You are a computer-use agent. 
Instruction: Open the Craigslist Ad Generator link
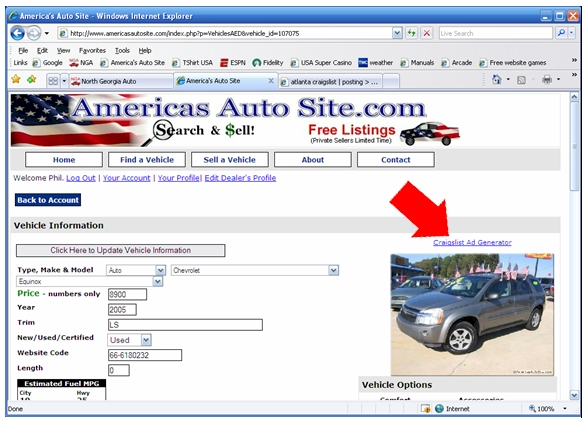(472, 242)
